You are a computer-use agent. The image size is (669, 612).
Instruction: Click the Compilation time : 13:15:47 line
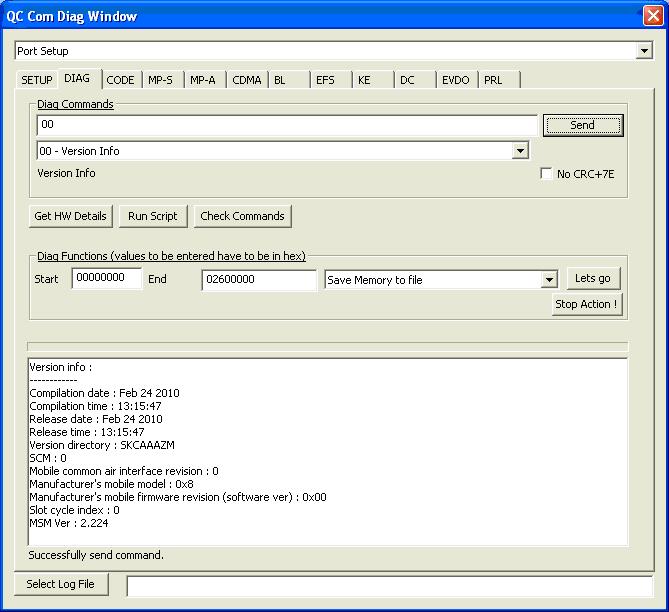(x=96, y=406)
